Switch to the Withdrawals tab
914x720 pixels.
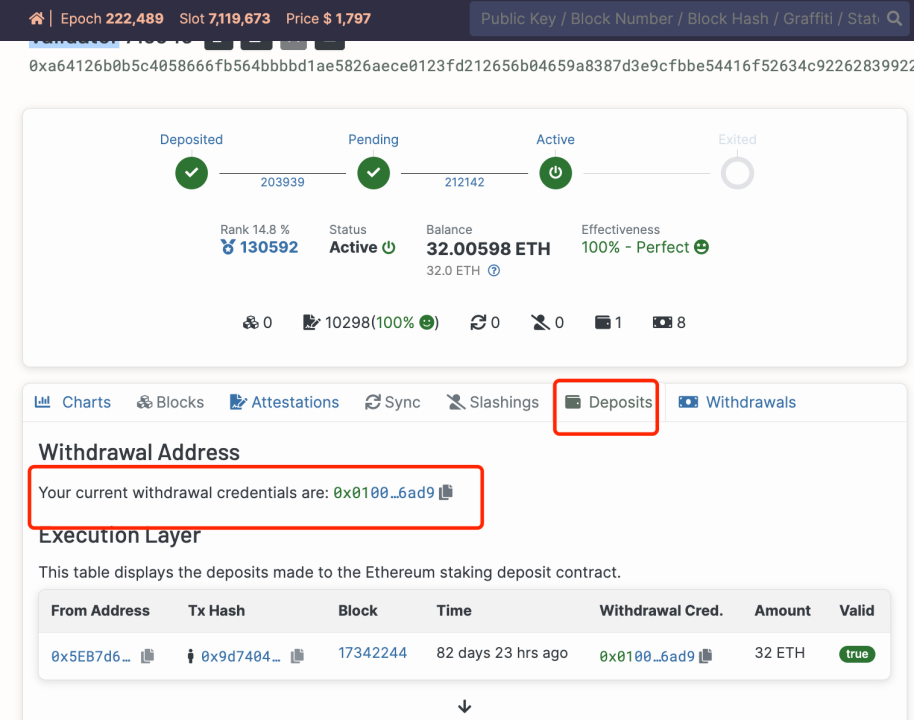737,402
